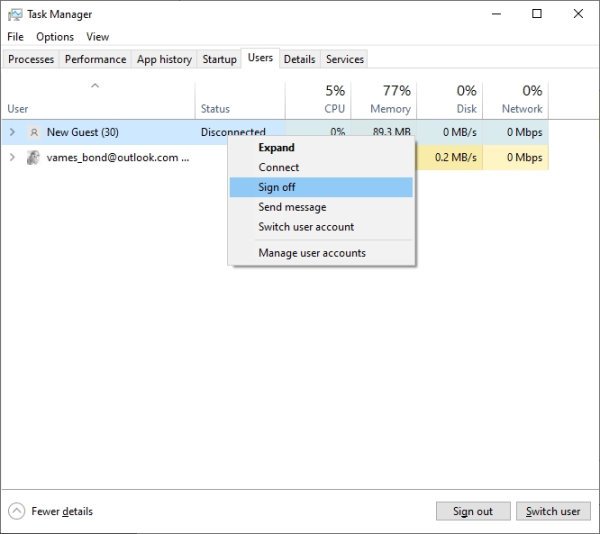Open the View menu
This screenshot has height=534, width=600.
pyautogui.click(x=97, y=37)
